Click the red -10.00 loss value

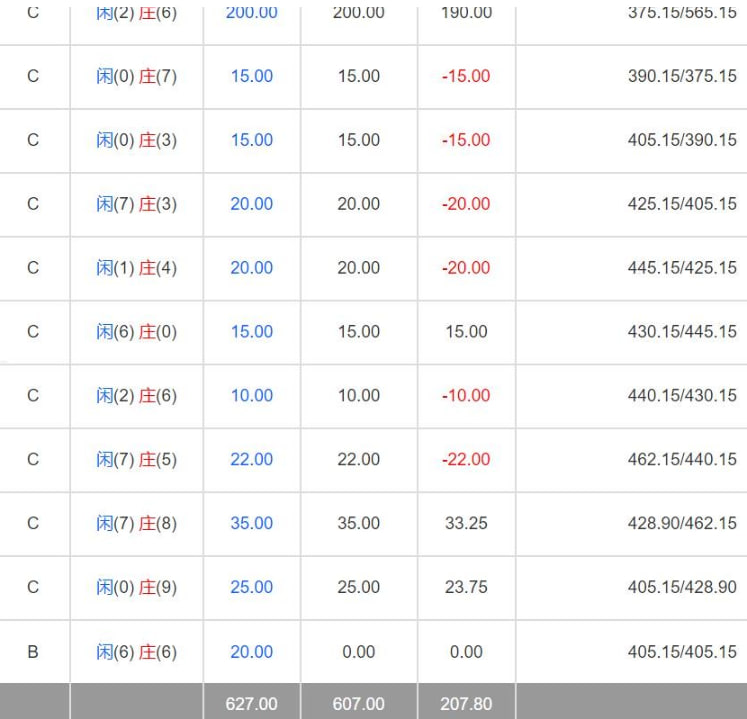[466, 395]
